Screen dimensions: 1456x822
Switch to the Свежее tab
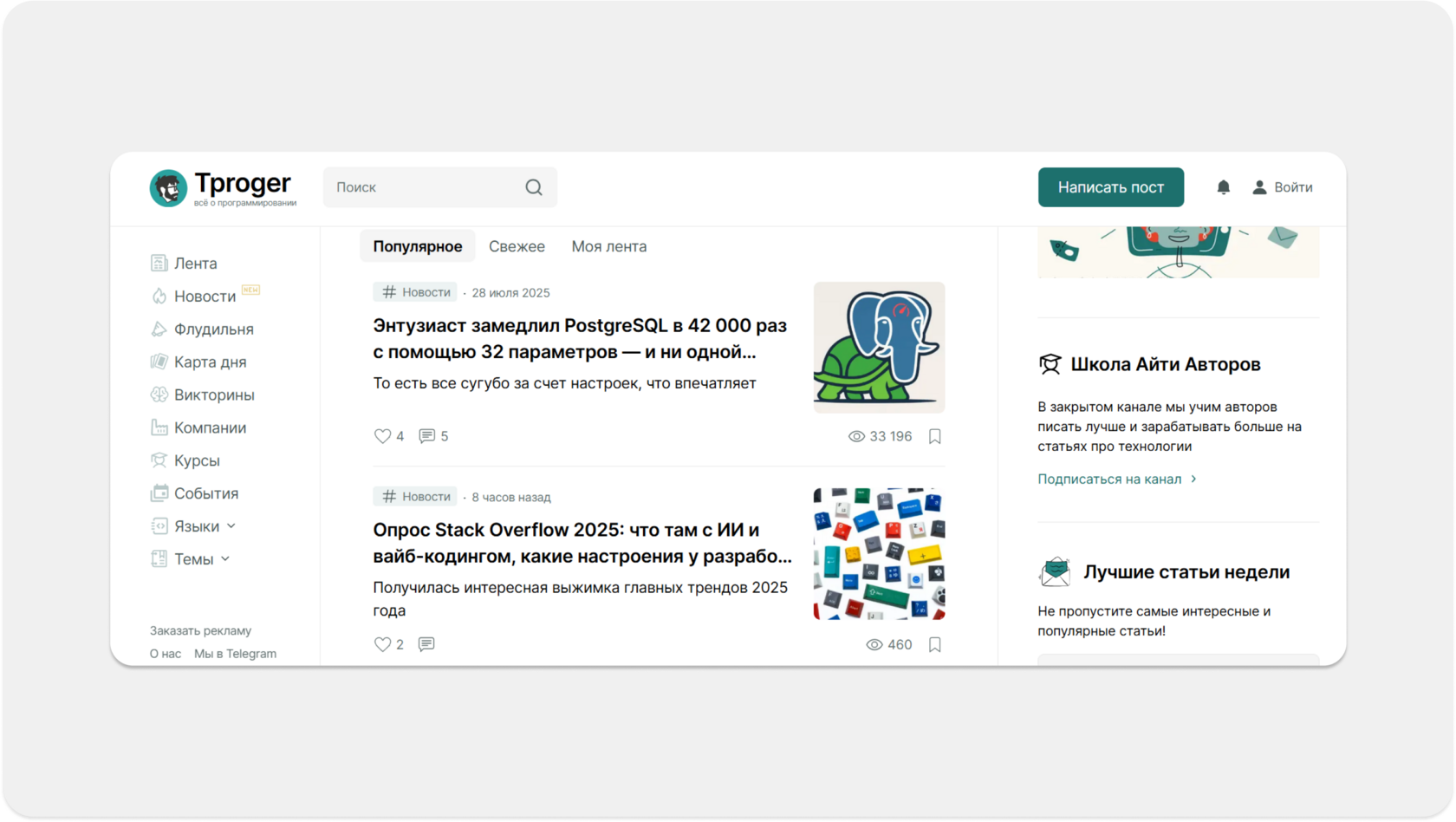[517, 246]
